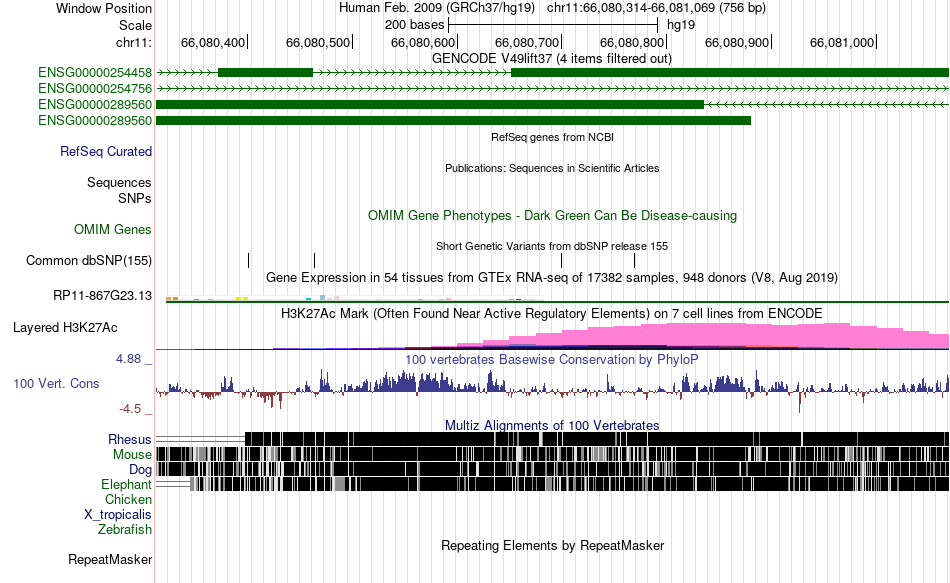Screen dimensions: 950x583
Task: Click the X_tropicalis alignment row label
Action: 118,515
